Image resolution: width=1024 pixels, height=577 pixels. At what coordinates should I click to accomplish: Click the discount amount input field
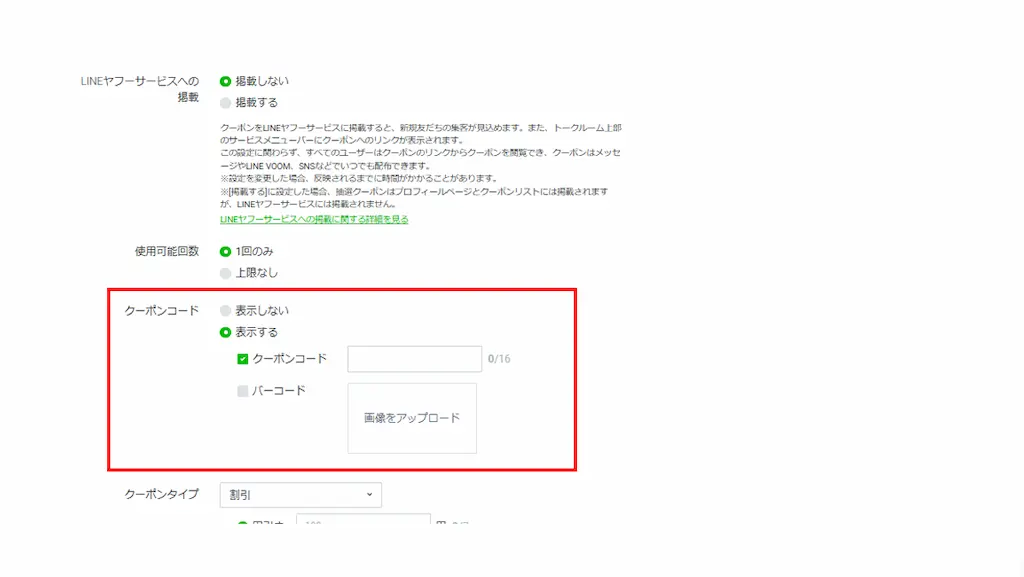click(x=363, y=522)
